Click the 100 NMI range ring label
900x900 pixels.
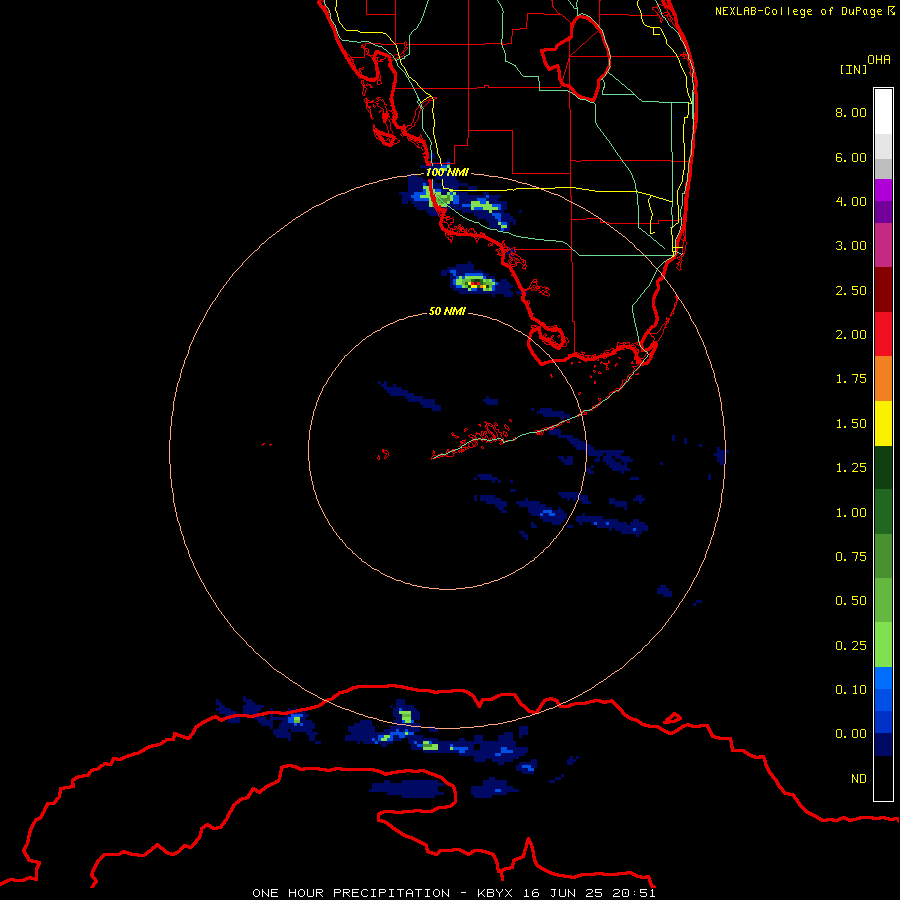click(x=447, y=172)
